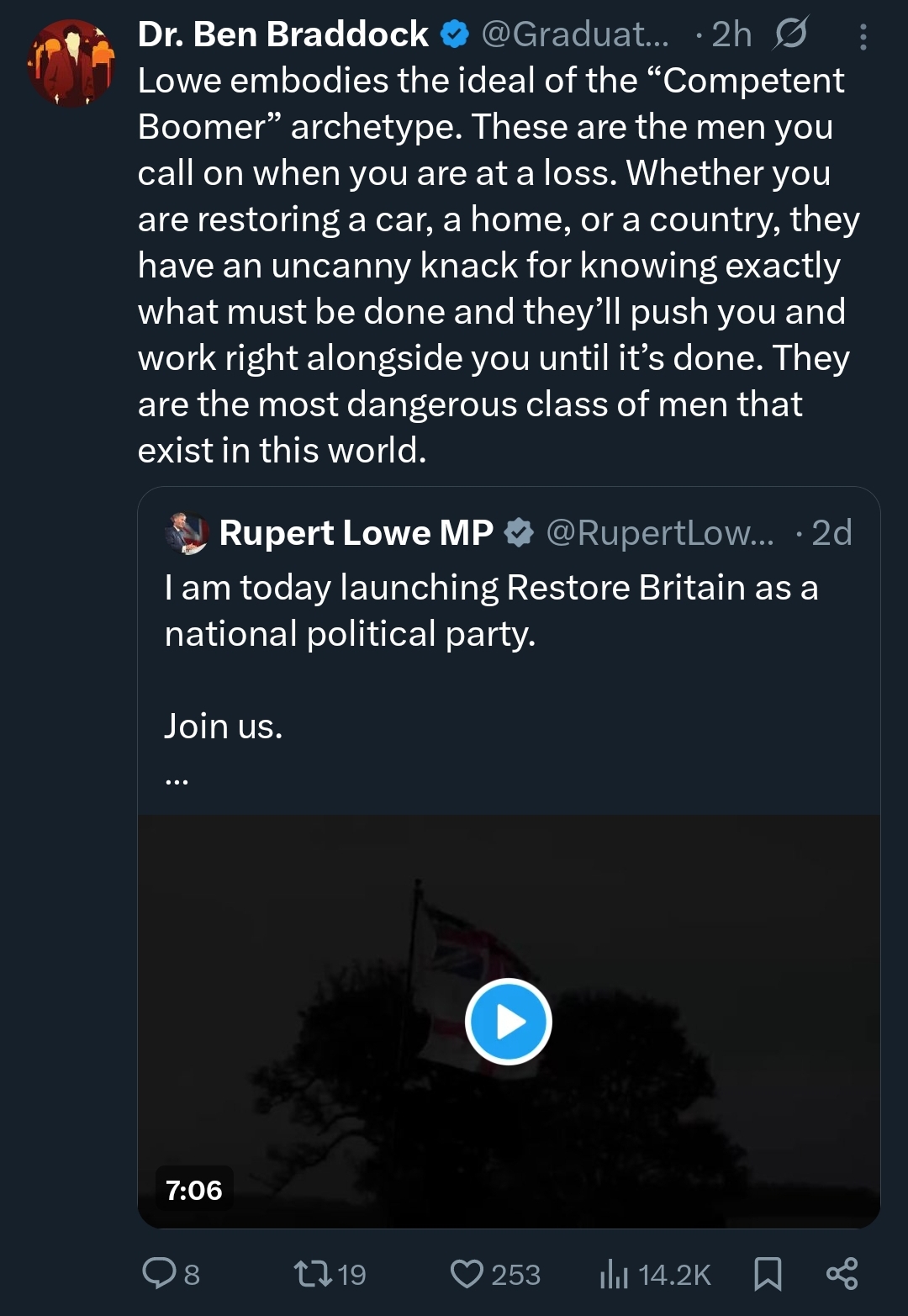
Task: Tap Rupert Lowe MP's small avatar
Action: [x=187, y=533]
